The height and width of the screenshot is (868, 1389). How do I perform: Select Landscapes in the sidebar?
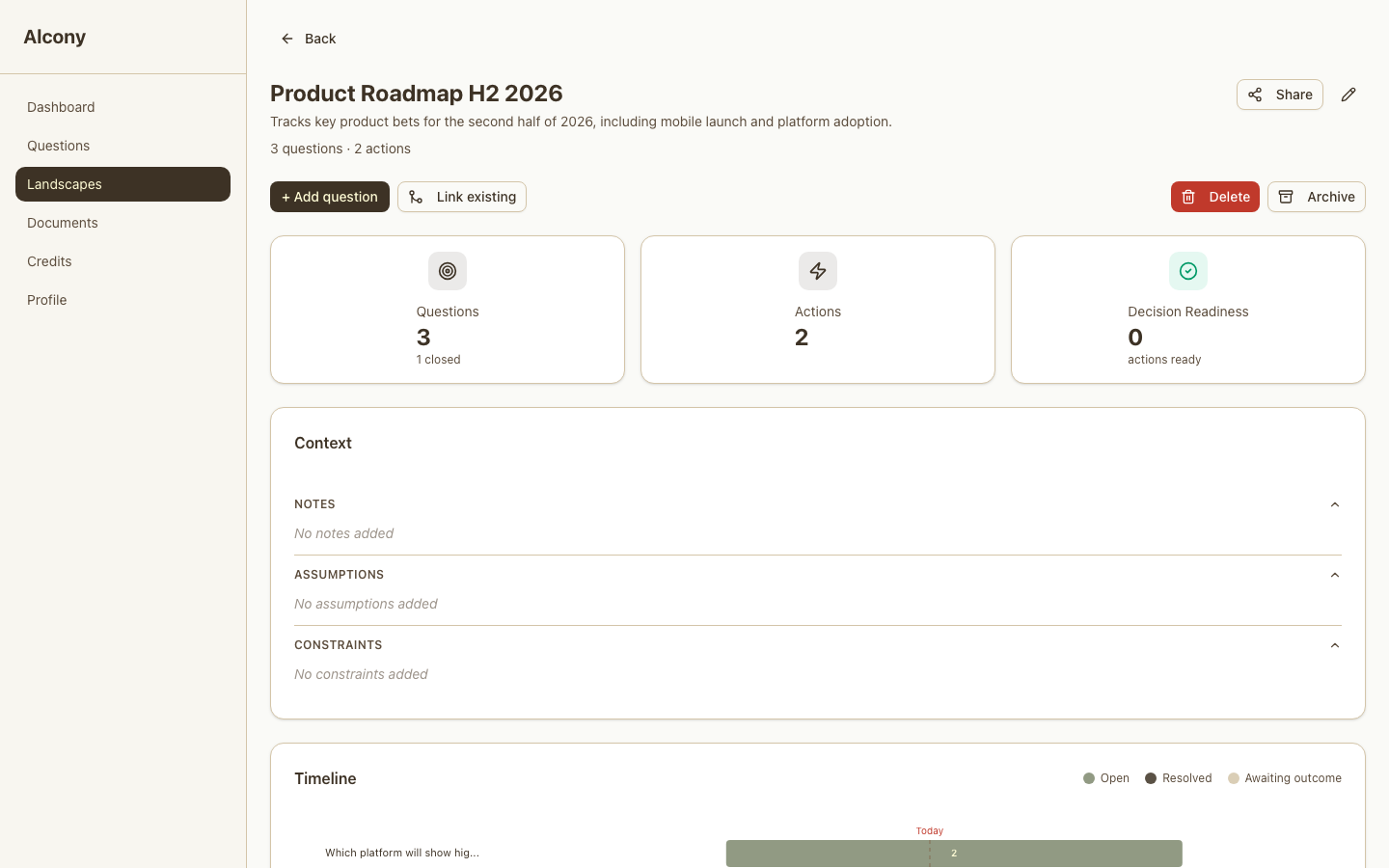pos(123,184)
